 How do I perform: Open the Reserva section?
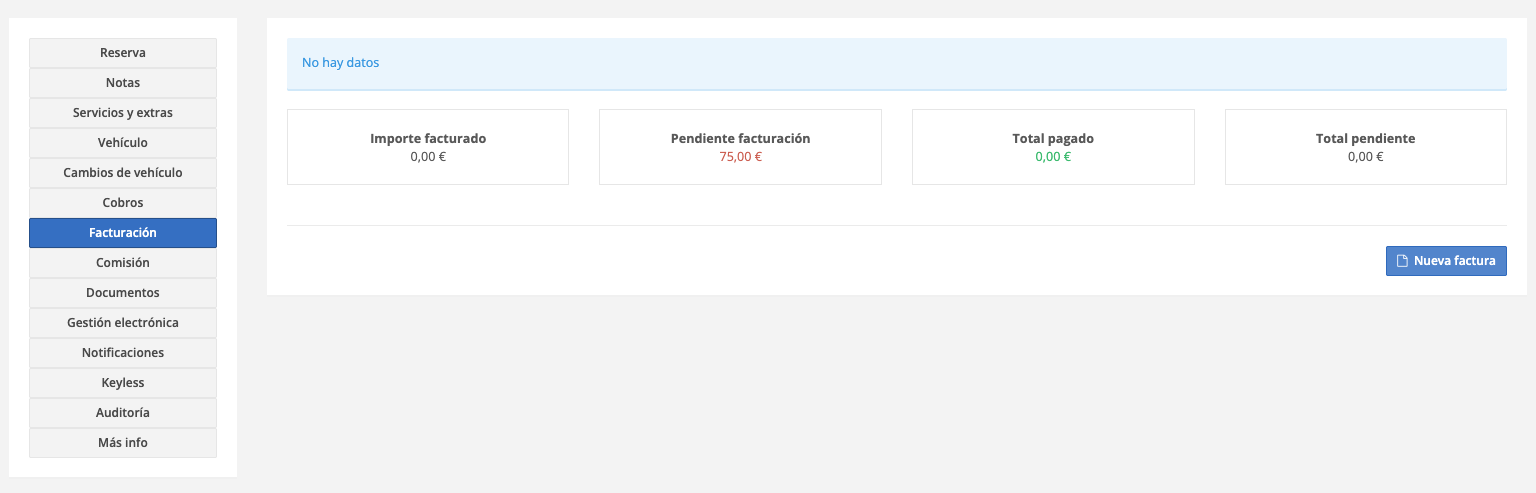pyautogui.click(x=123, y=53)
